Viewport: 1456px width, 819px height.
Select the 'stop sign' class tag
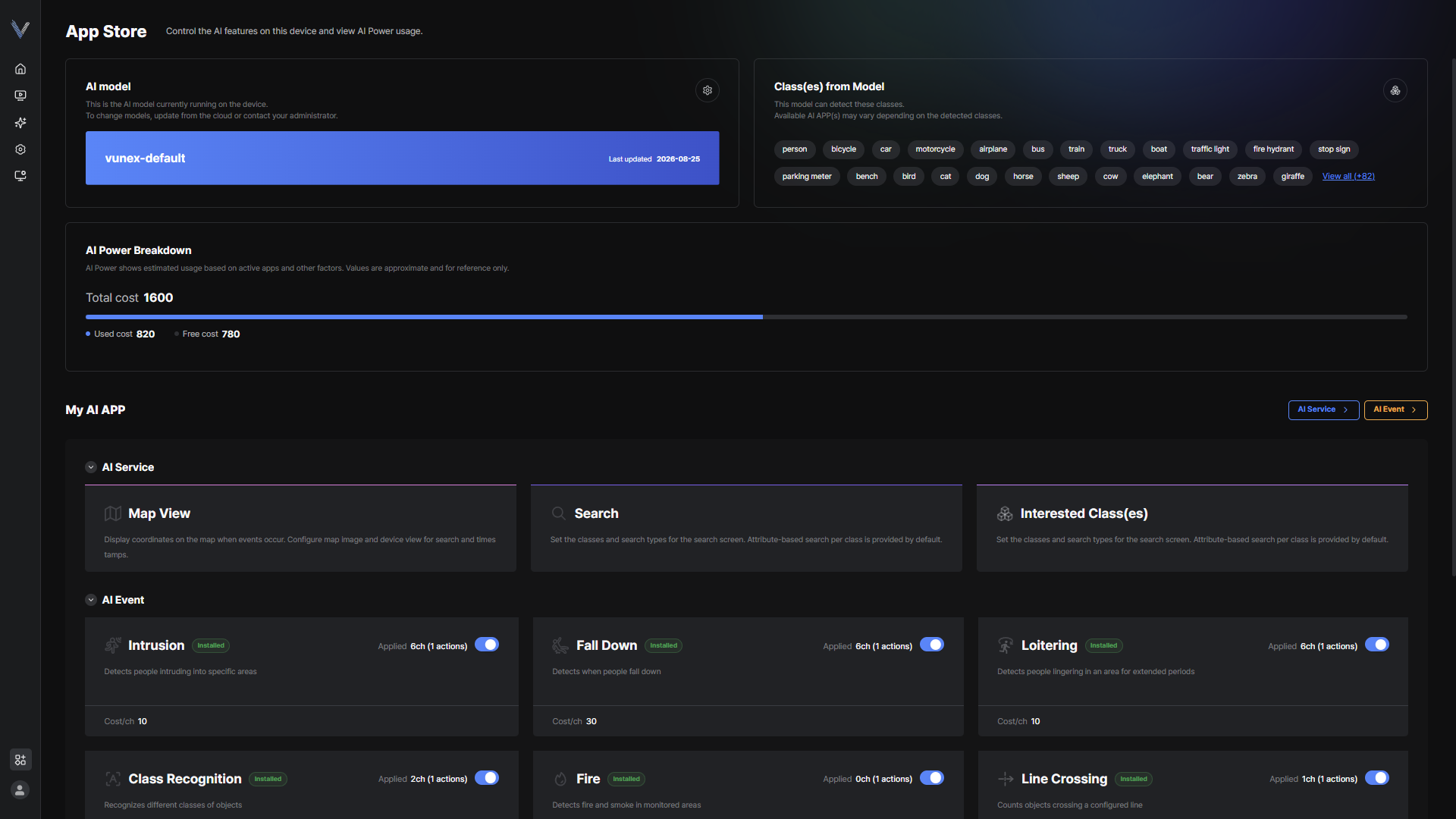1334,149
